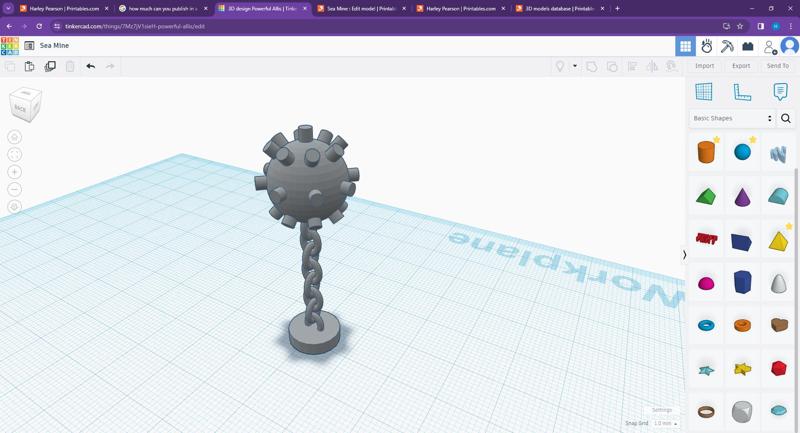Click the invite people icon
This screenshot has width=800, height=433.
[x=770, y=47]
